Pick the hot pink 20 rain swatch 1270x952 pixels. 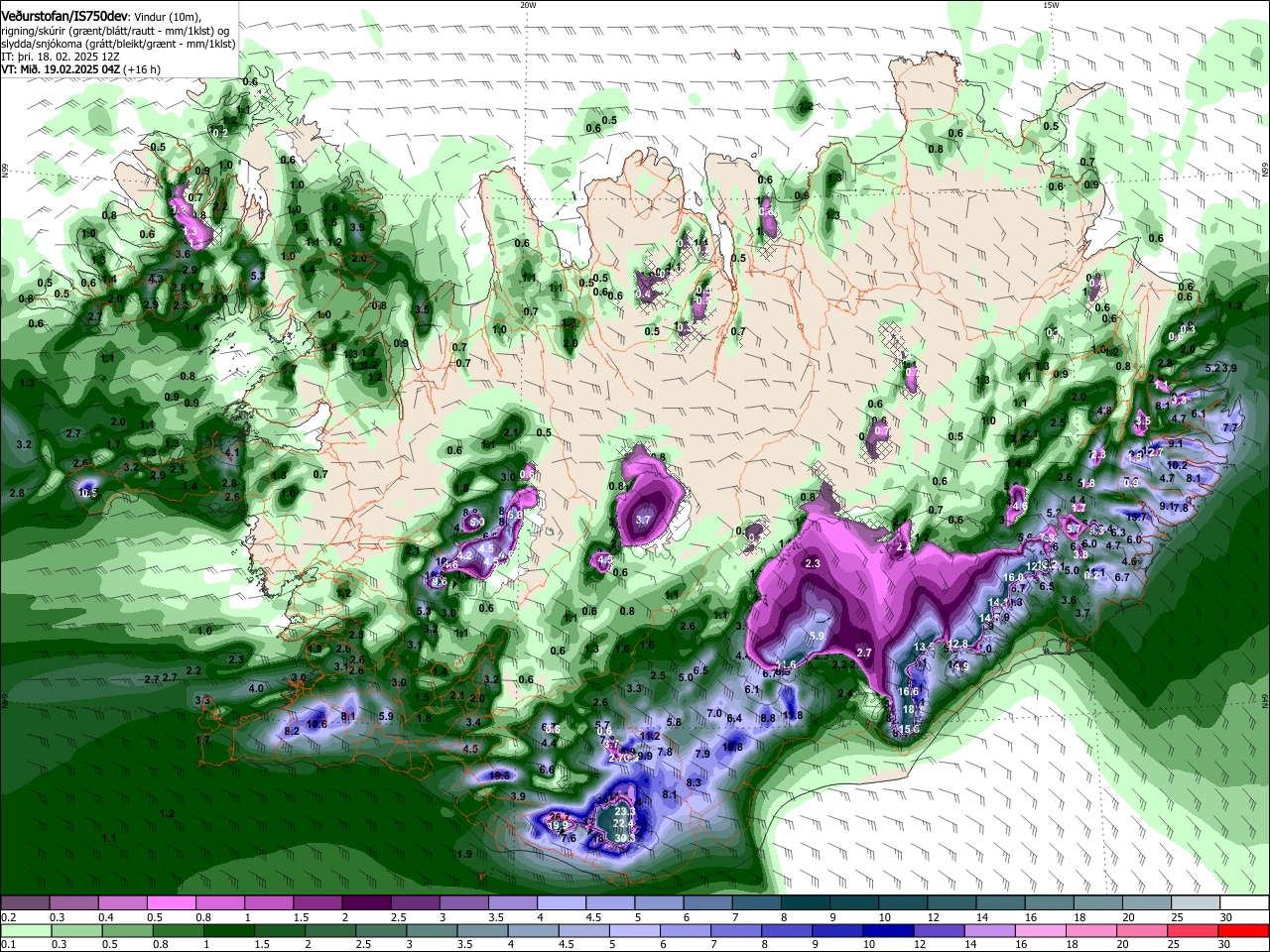pyautogui.click(x=1142, y=931)
